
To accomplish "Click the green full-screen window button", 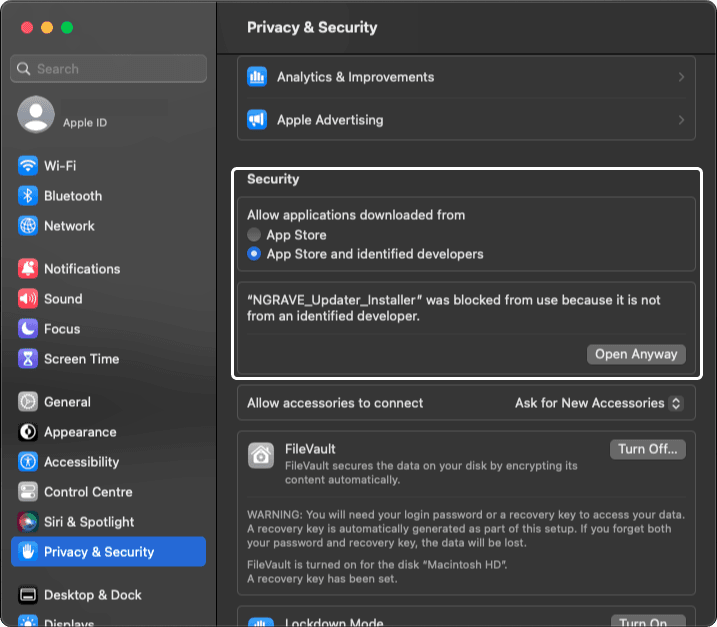I will 67,27.
